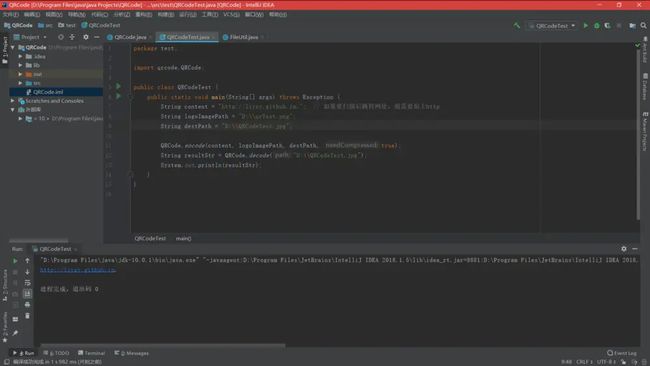The width and height of the screenshot is (650, 366).
Task: Jump up the stack trace with the up arrow
Action: click(x=27, y=261)
